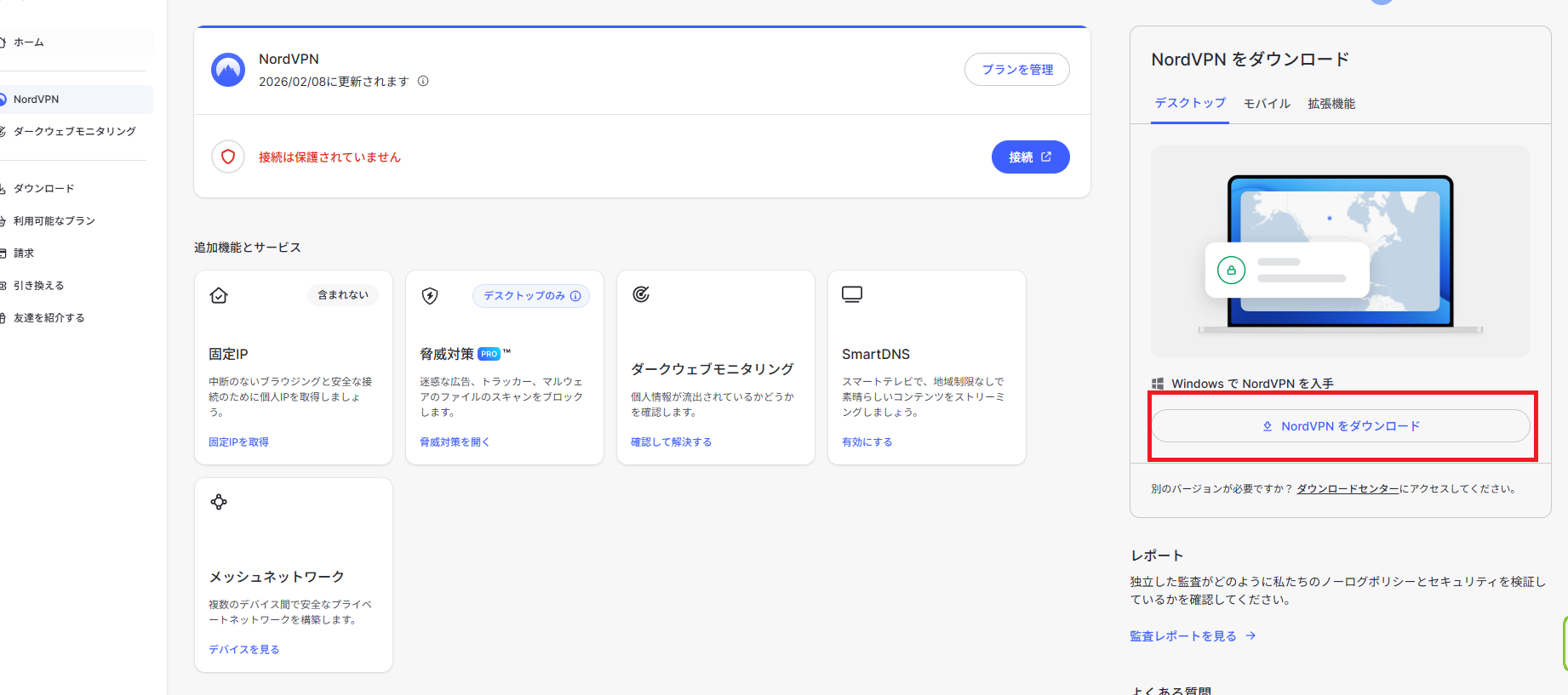Click the Meshnet network nodes icon
Viewport: 1568px width, 695px height.
[219, 502]
